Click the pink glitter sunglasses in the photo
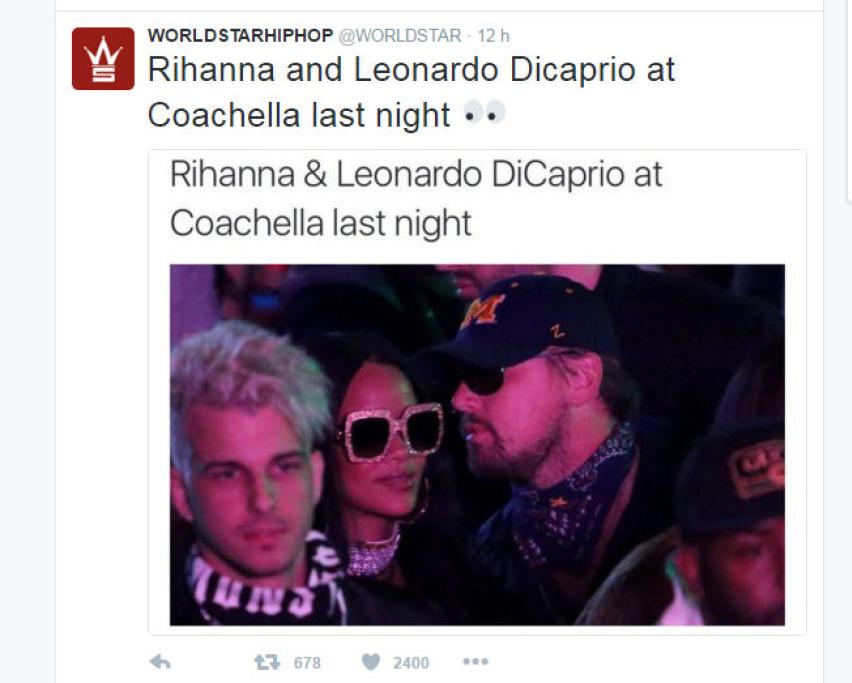Viewport: 852px width, 683px height. pyautogui.click(x=391, y=432)
